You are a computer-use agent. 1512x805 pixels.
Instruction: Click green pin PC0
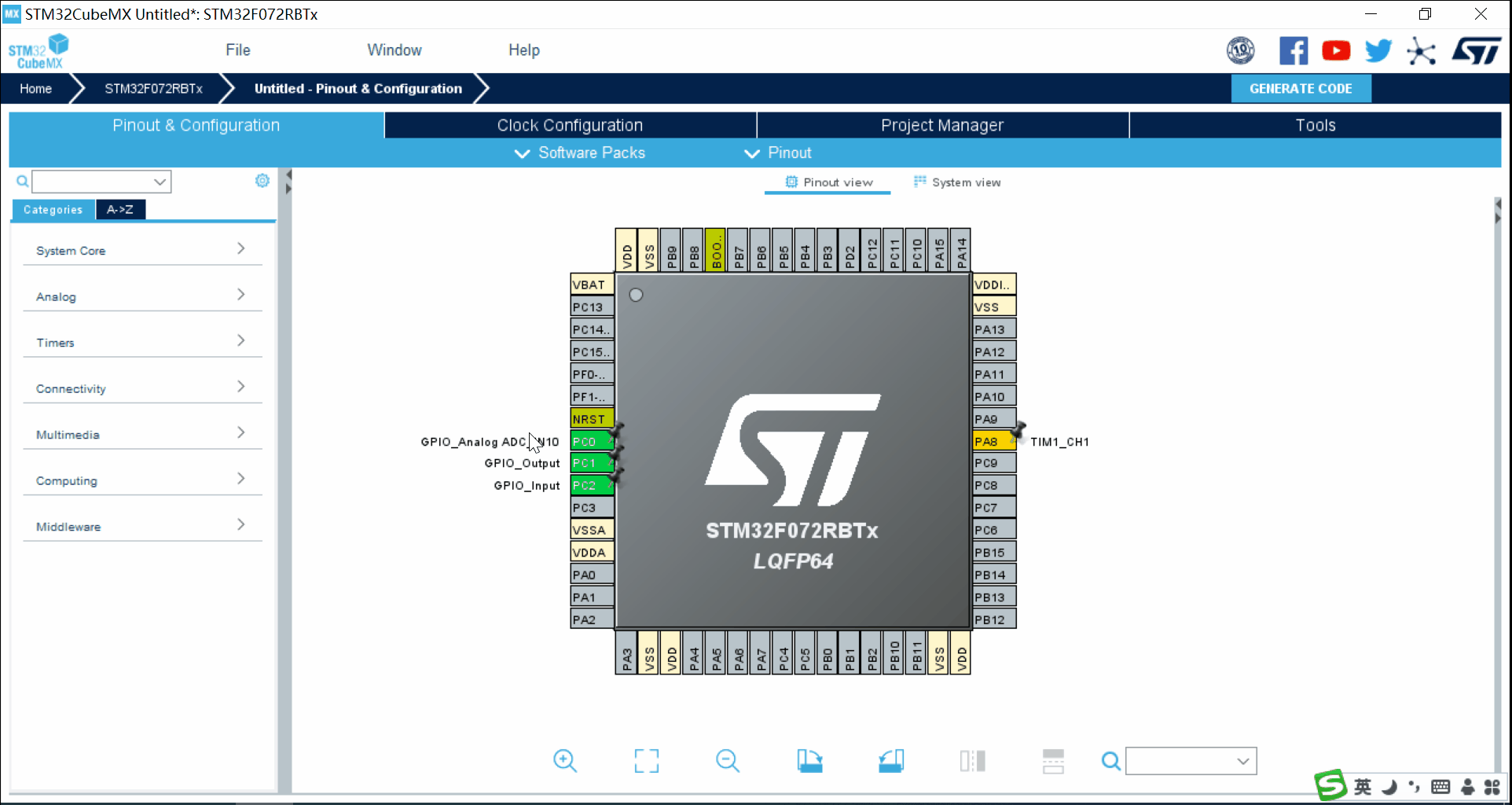pyautogui.click(x=592, y=441)
